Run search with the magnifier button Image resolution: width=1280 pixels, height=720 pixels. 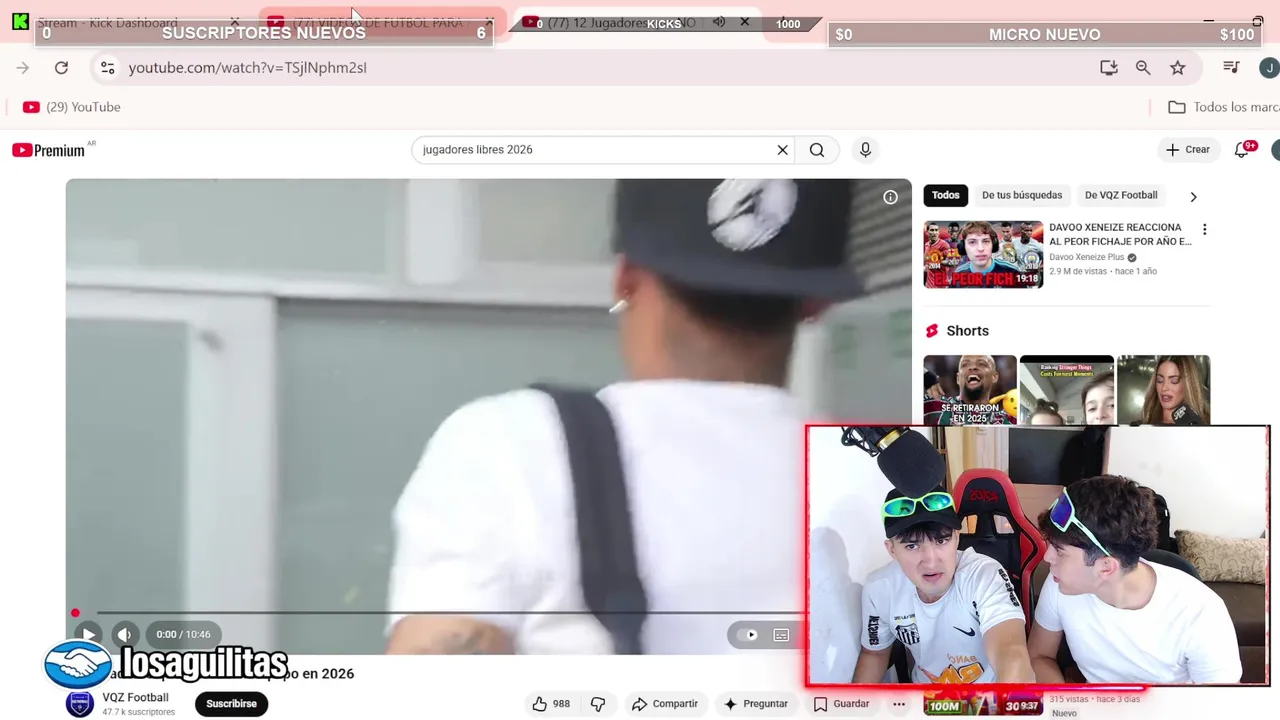click(817, 150)
